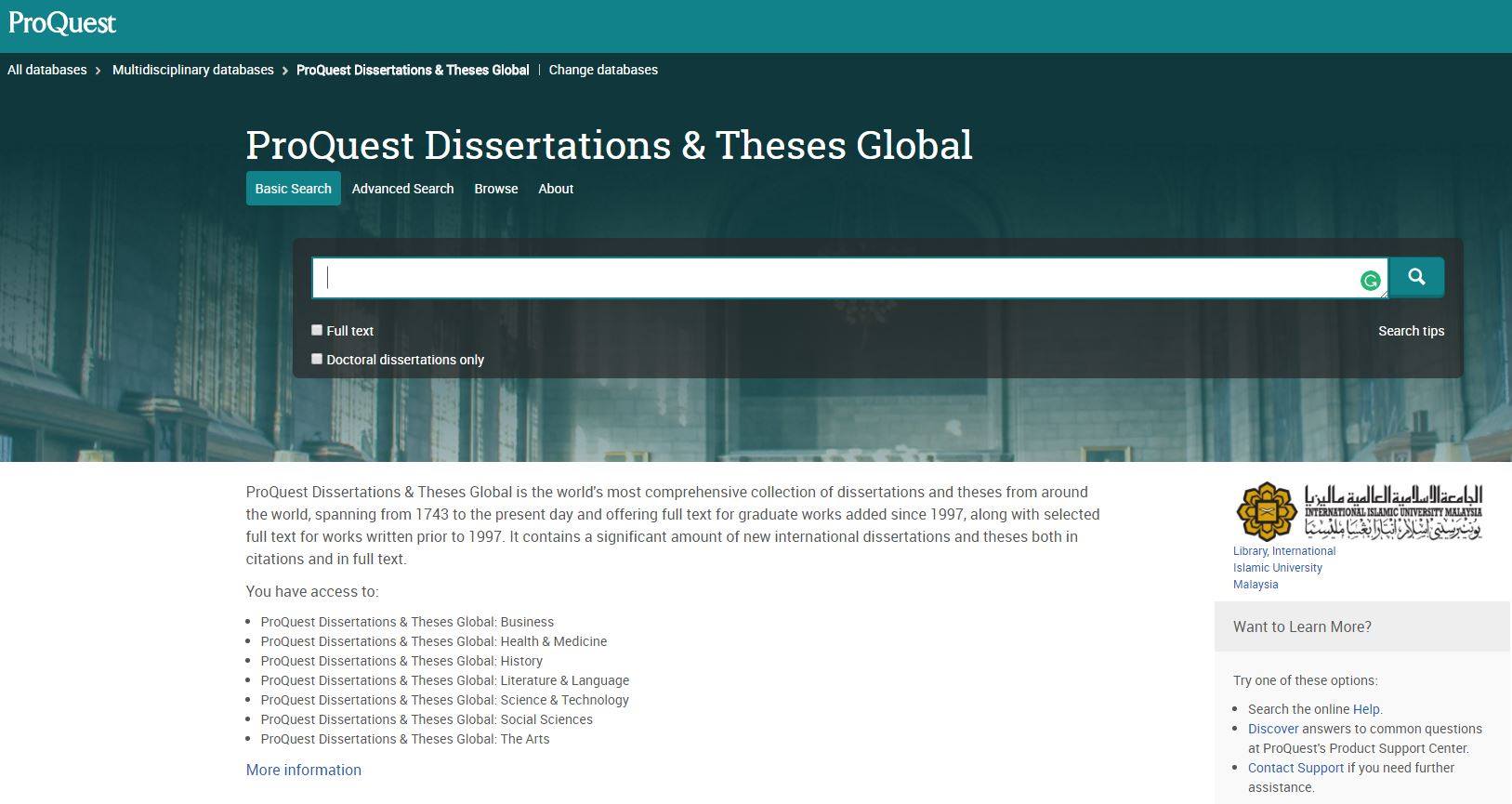Click Change databases link
This screenshot has height=804, width=1512.
click(603, 70)
